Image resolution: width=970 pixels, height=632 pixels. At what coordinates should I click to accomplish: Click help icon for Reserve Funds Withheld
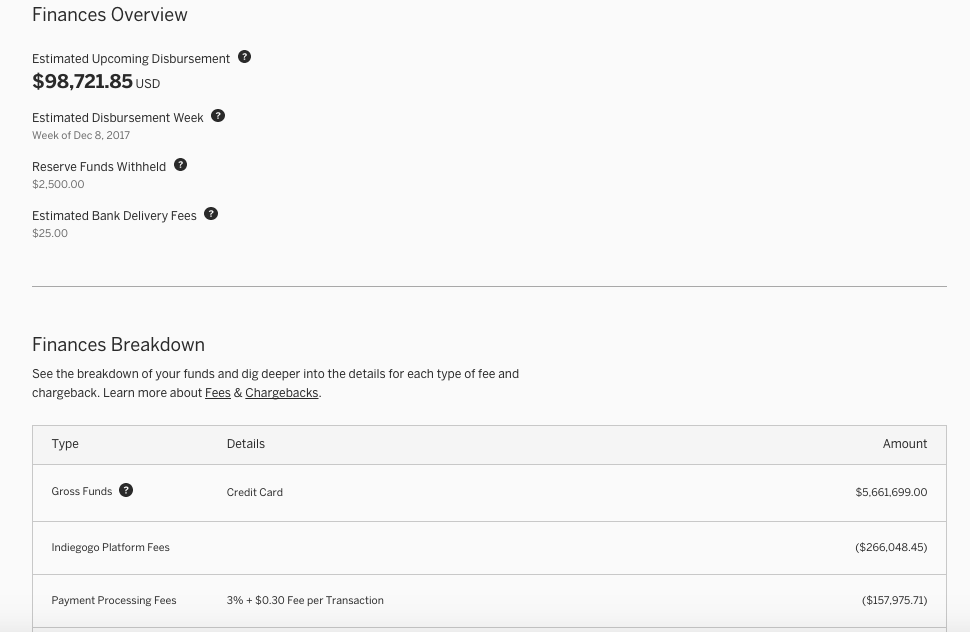180,164
